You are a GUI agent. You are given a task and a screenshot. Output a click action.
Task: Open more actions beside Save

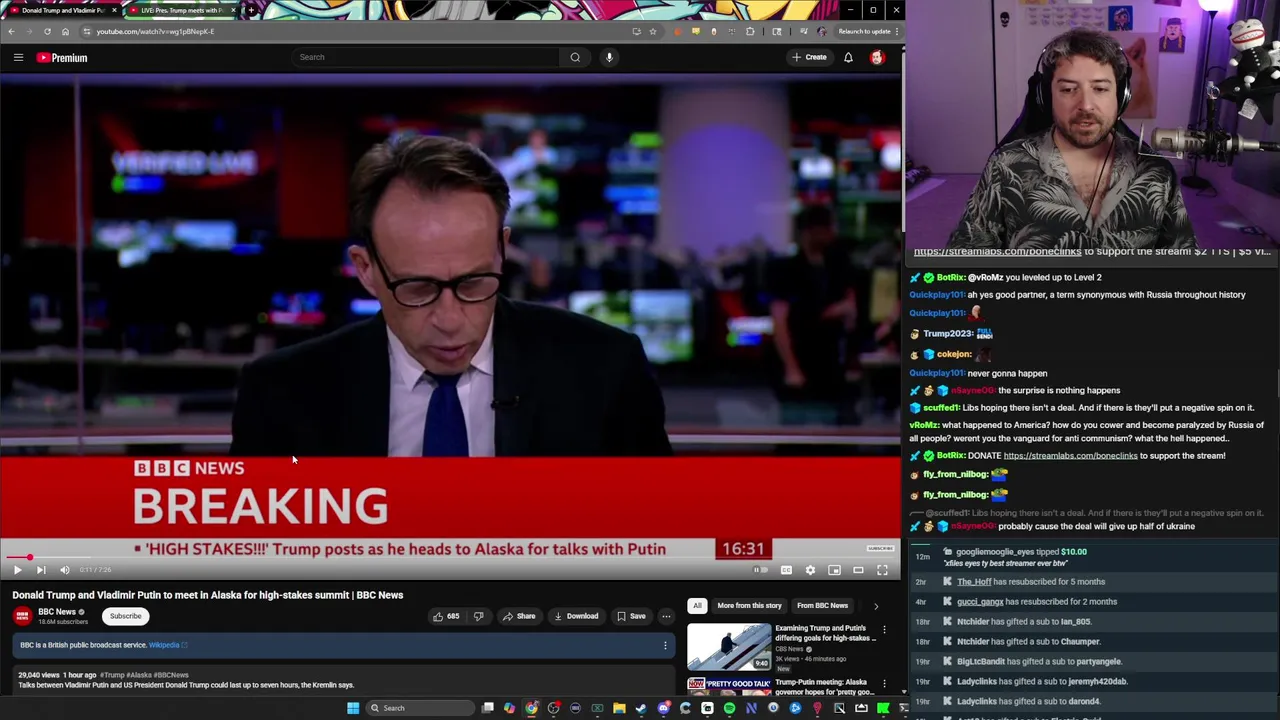[666, 616]
